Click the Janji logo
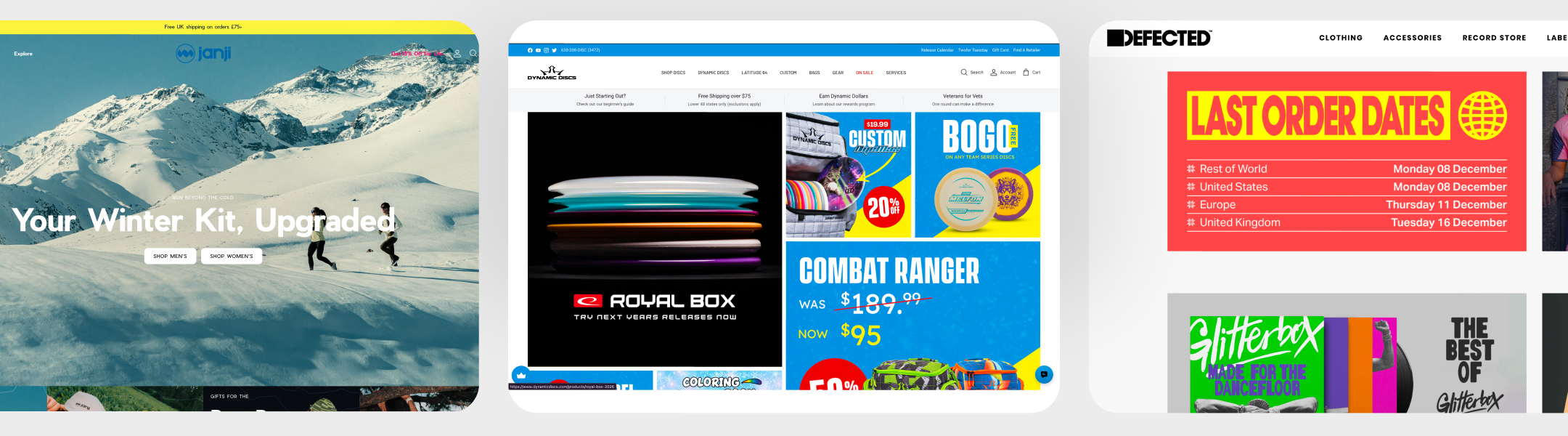The height and width of the screenshot is (436, 1568). pos(203,53)
